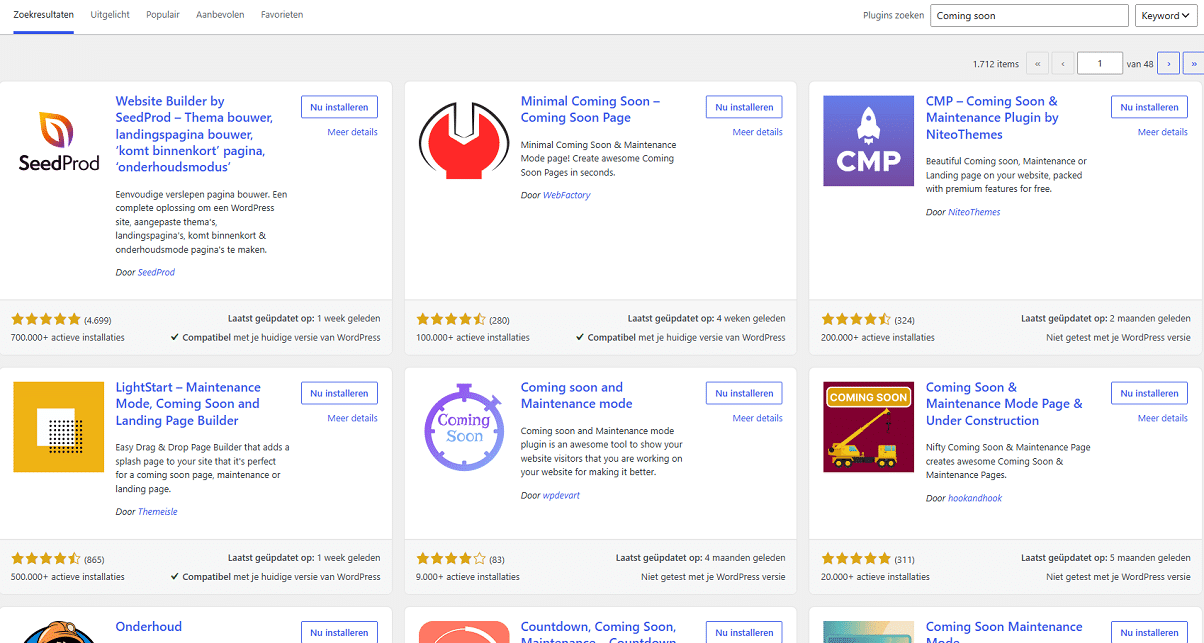Click the LightStart star rating

coord(46,559)
